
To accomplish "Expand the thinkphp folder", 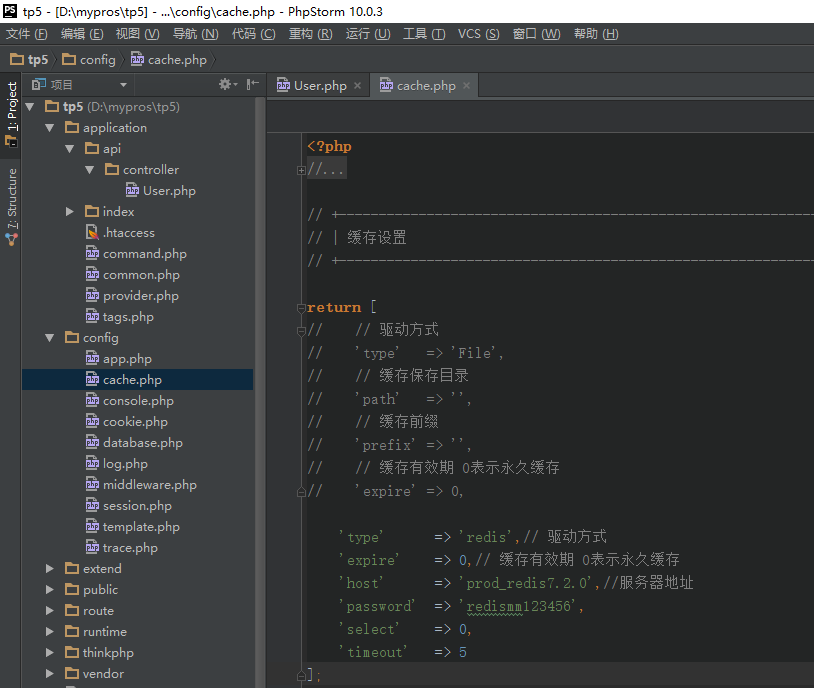I will [50, 652].
